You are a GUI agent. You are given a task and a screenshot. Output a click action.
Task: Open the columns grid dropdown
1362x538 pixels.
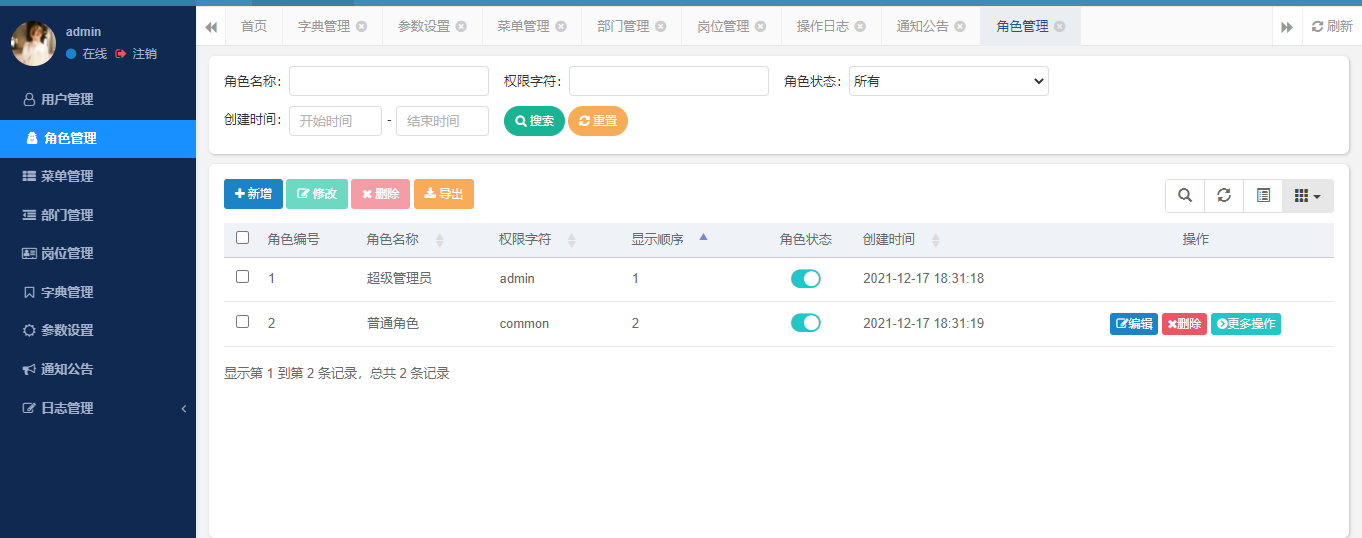[1308, 196]
